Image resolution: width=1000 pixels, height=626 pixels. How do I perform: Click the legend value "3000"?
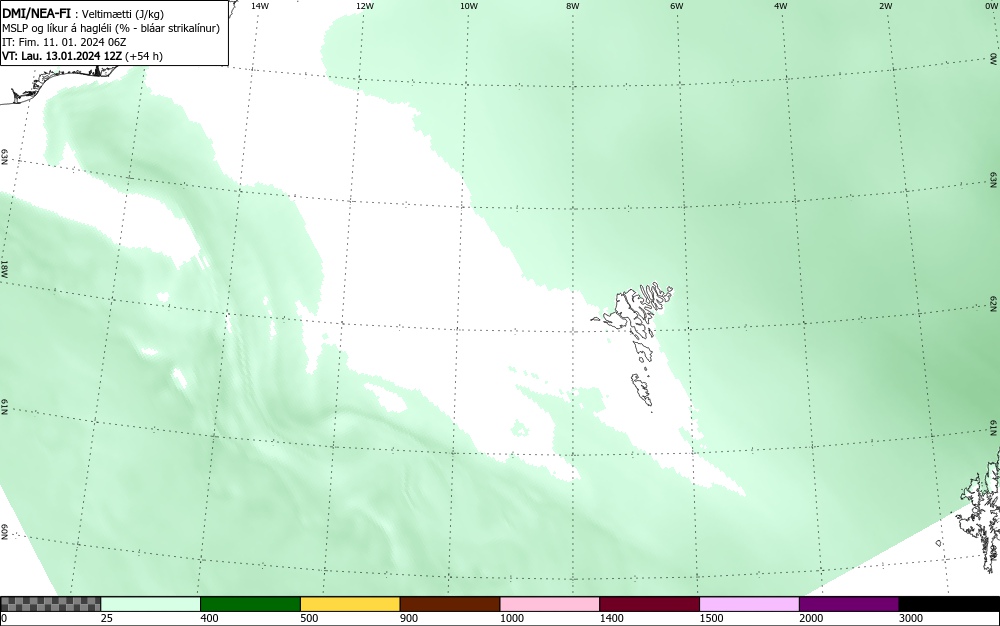(911, 618)
